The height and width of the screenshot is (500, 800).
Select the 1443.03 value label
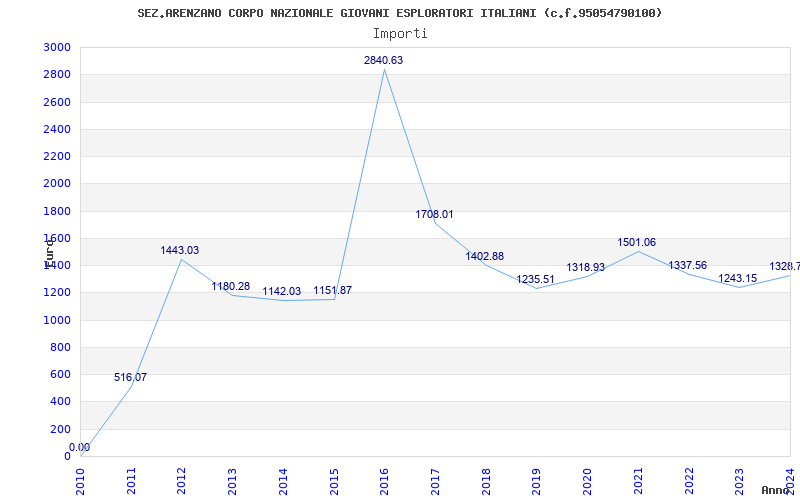pyautogui.click(x=180, y=251)
